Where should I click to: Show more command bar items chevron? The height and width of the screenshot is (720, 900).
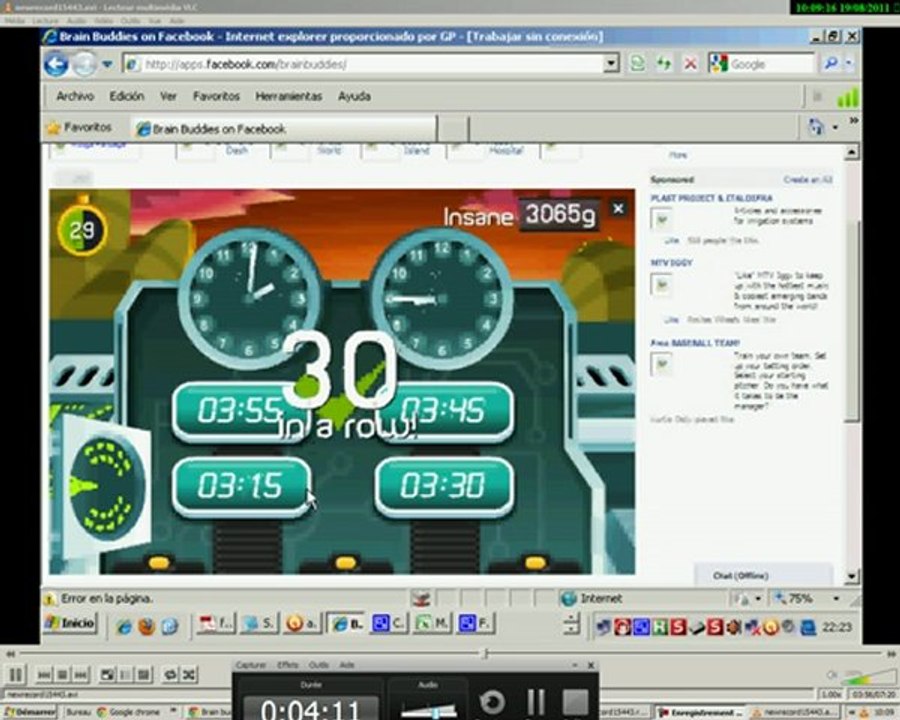click(x=854, y=121)
